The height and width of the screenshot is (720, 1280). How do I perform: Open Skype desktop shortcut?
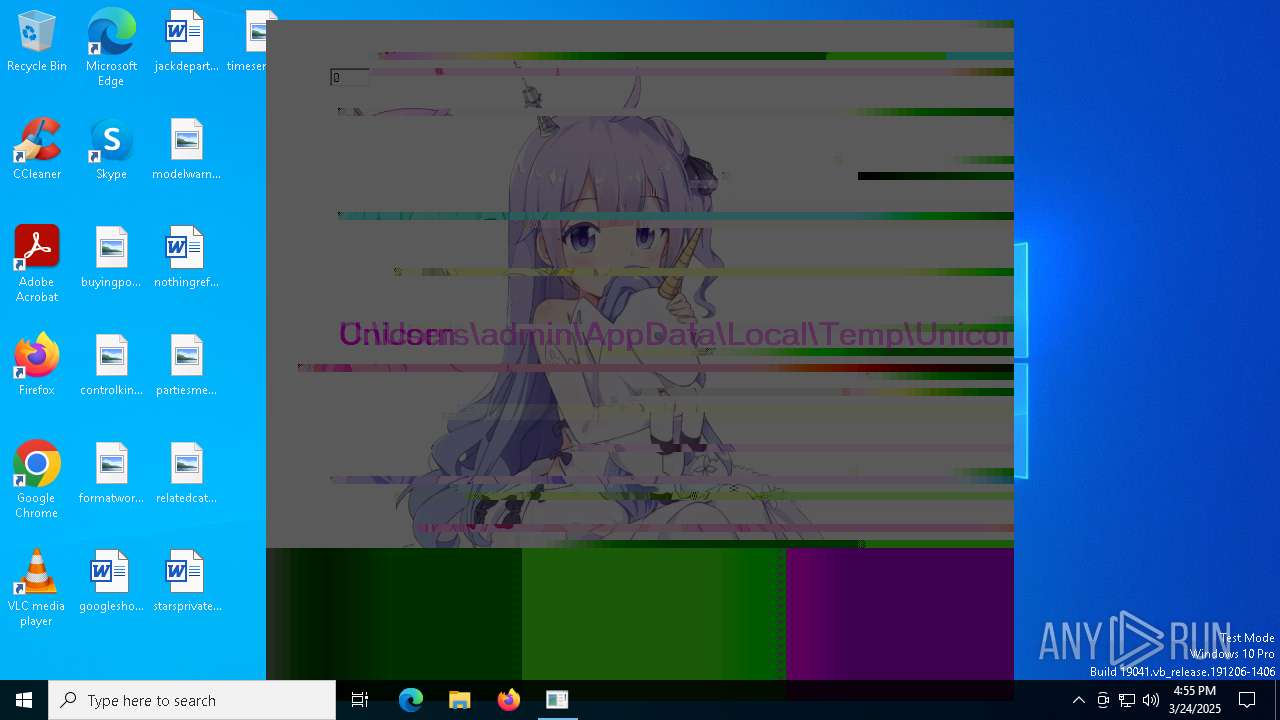pyautogui.click(x=111, y=149)
